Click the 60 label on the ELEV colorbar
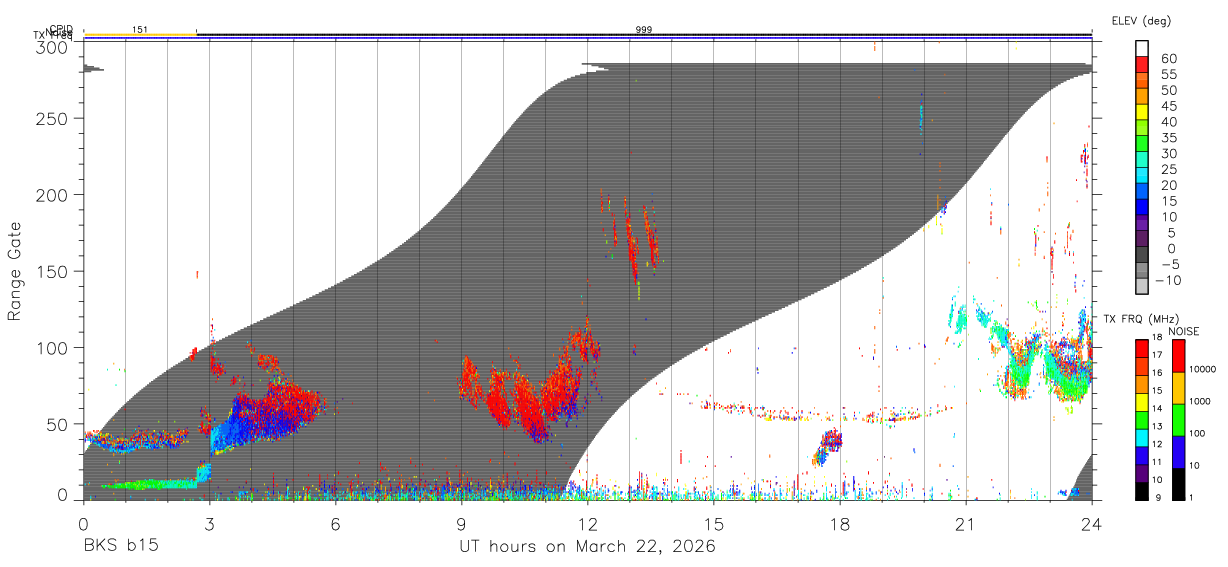1228x567 pixels. [x=1168, y=58]
